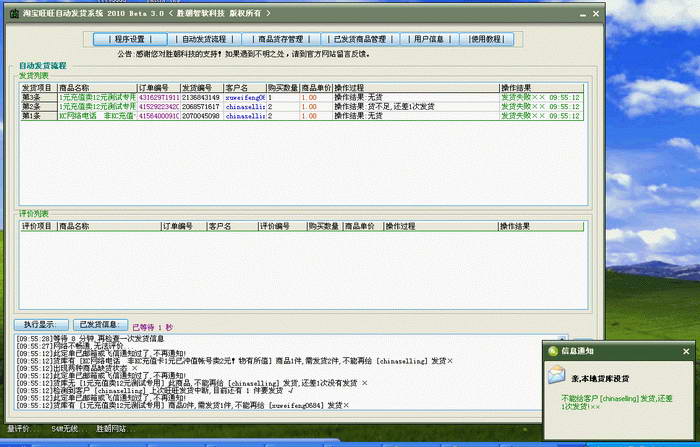Click 发货失败 result in the 第2条 row

tap(540, 106)
